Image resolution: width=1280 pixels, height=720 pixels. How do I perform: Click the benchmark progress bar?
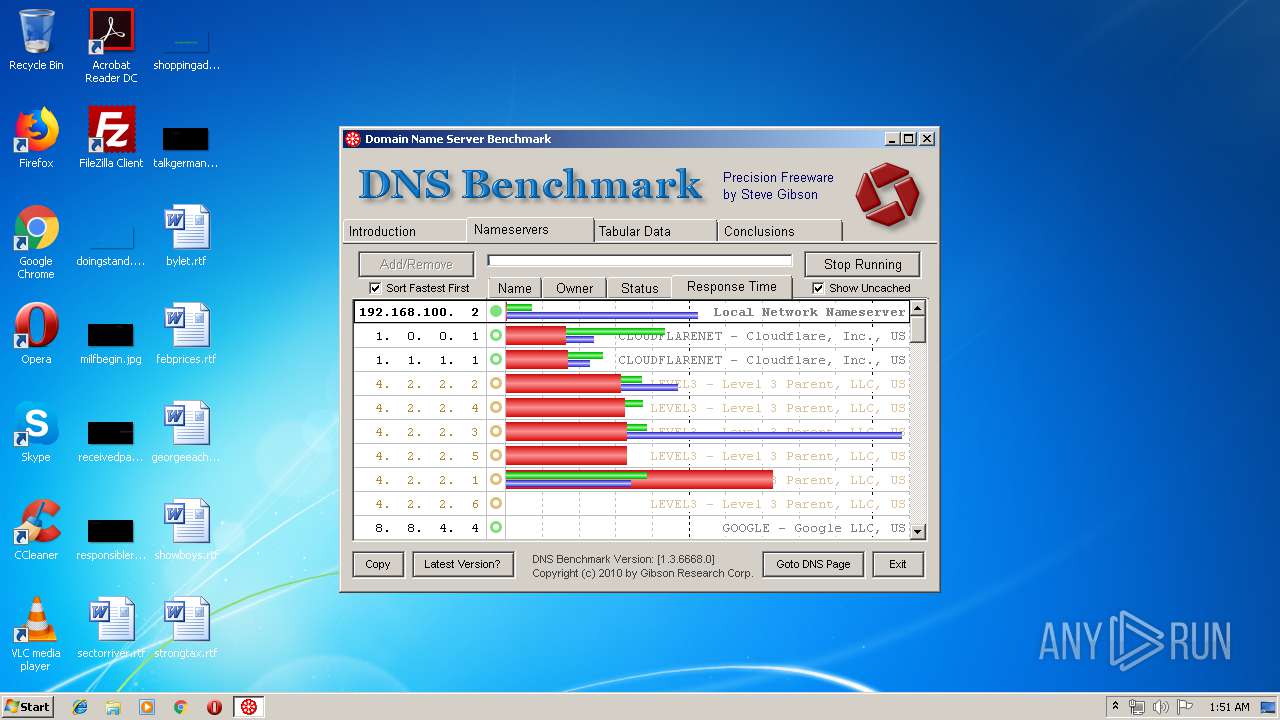pyautogui.click(x=640, y=261)
